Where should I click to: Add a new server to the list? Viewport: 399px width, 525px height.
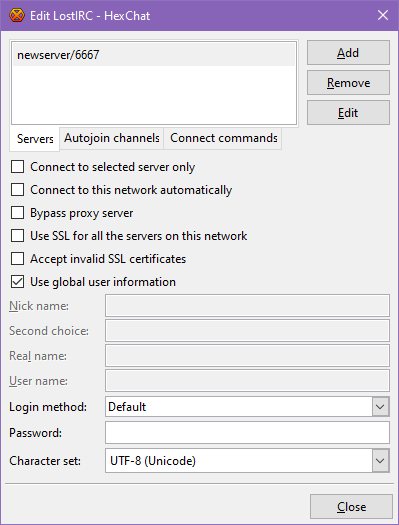[348, 53]
